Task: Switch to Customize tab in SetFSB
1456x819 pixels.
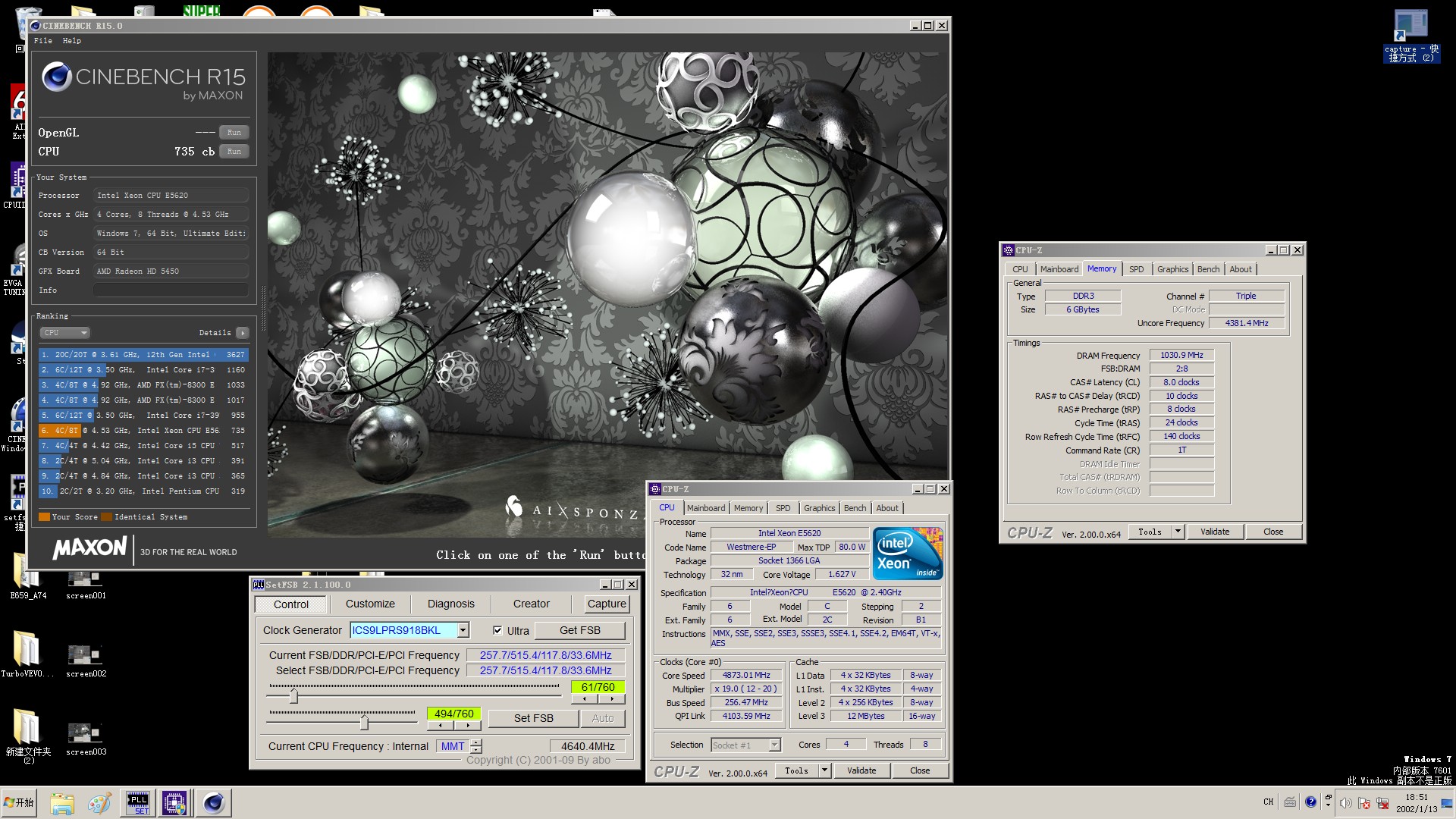Action: tap(370, 604)
